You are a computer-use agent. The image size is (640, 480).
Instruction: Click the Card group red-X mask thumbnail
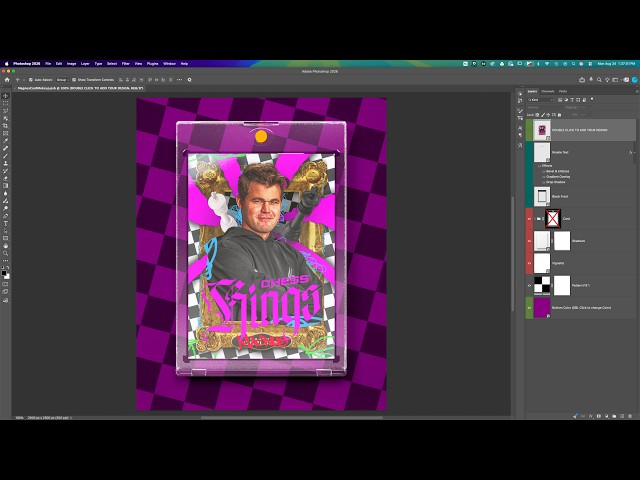pos(553,219)
